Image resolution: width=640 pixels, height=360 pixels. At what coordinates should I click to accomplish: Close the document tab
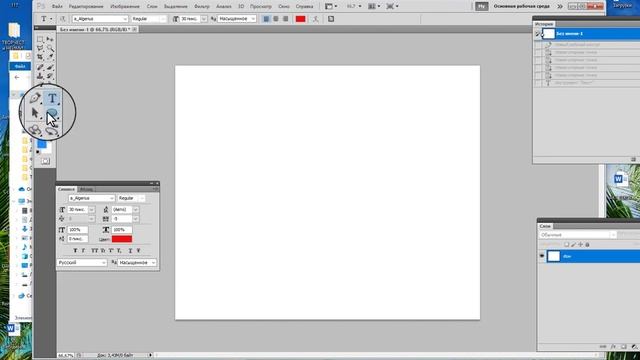pyautogui.click(x=134, y=29)
